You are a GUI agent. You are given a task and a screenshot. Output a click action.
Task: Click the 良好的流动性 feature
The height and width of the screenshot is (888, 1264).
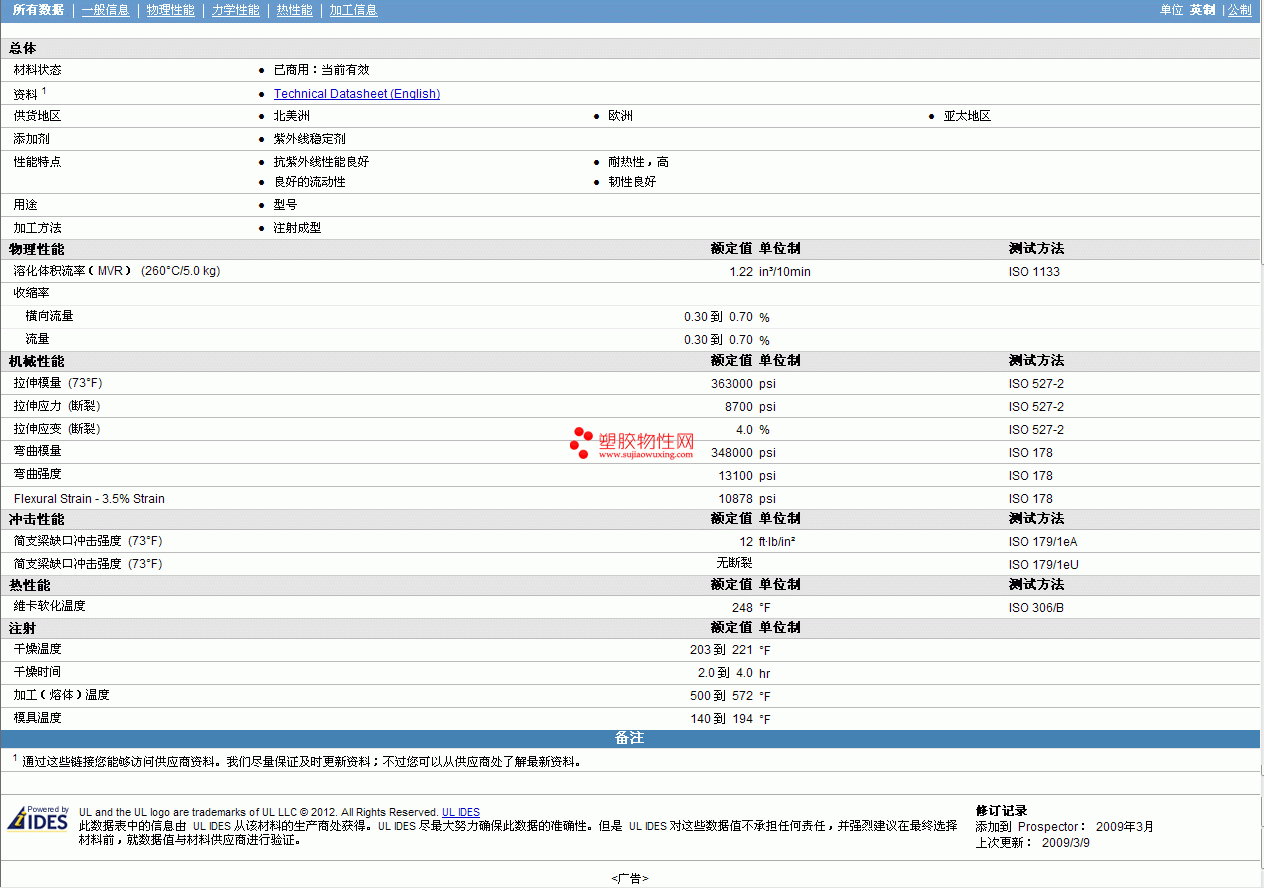309,182
